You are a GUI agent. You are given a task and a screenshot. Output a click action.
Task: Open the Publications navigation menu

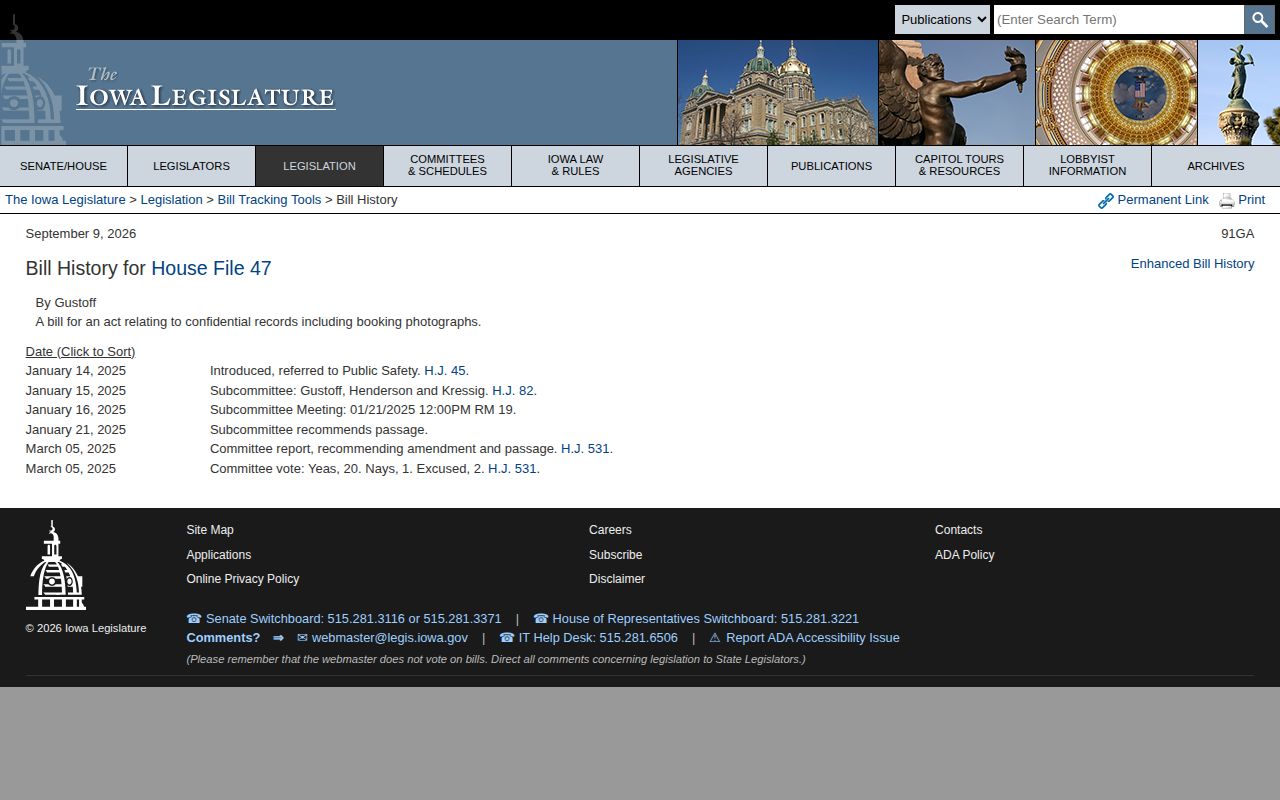click(x=831, y=166)
